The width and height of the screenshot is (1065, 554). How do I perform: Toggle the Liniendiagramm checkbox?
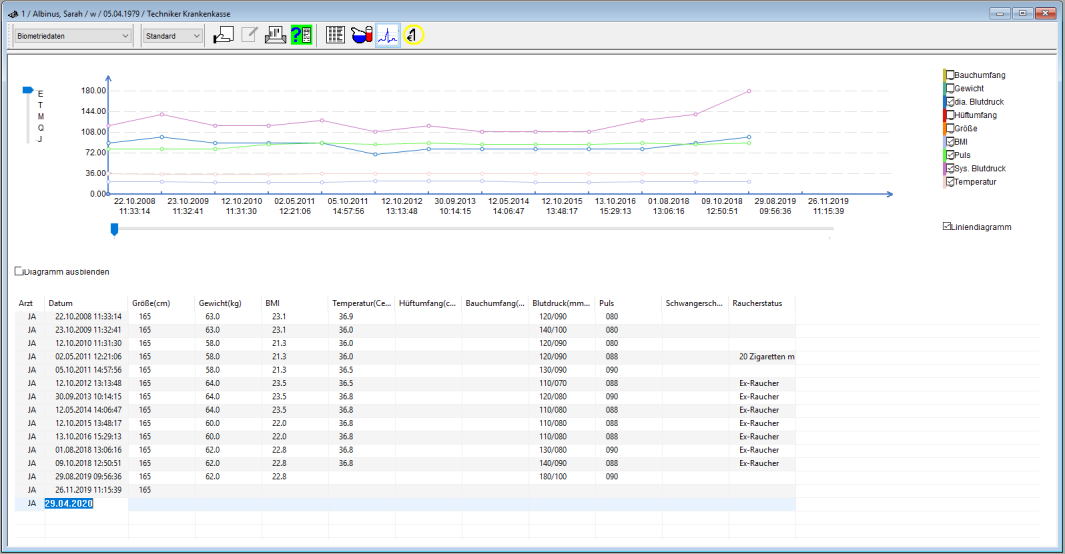(x=947, y=226)
